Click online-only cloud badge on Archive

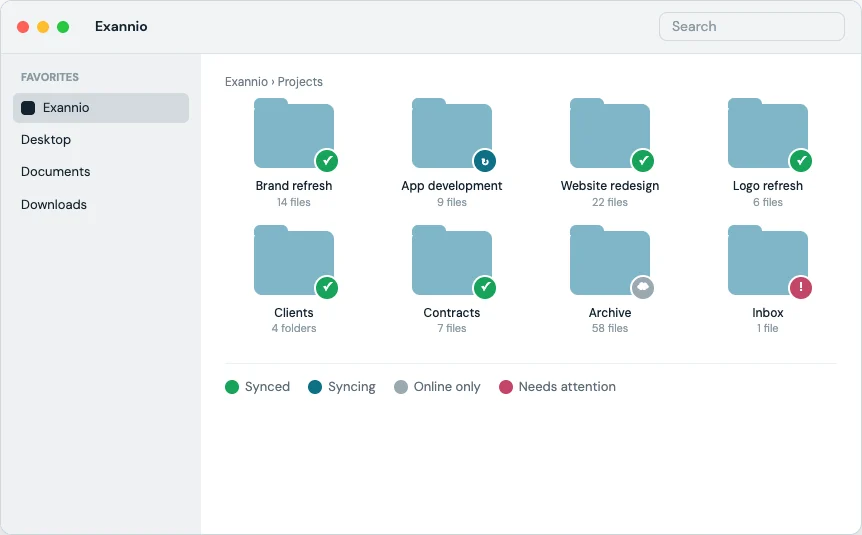pos(643,288)
